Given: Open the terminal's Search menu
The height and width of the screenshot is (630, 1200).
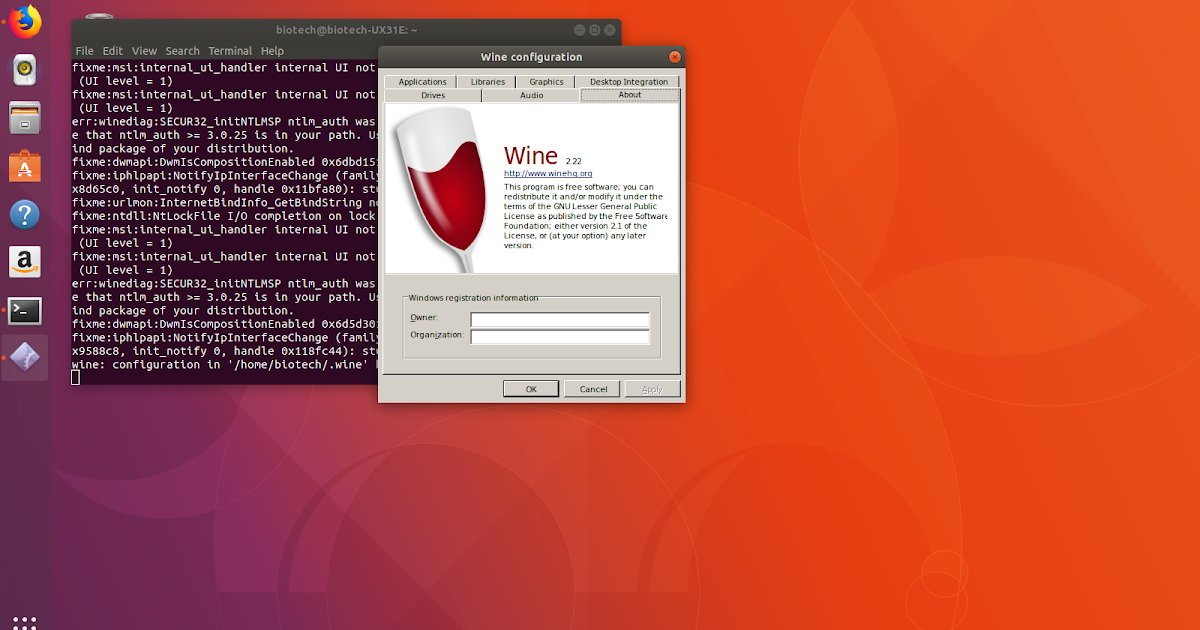Looking at the screenshot, I should [182, 50].
